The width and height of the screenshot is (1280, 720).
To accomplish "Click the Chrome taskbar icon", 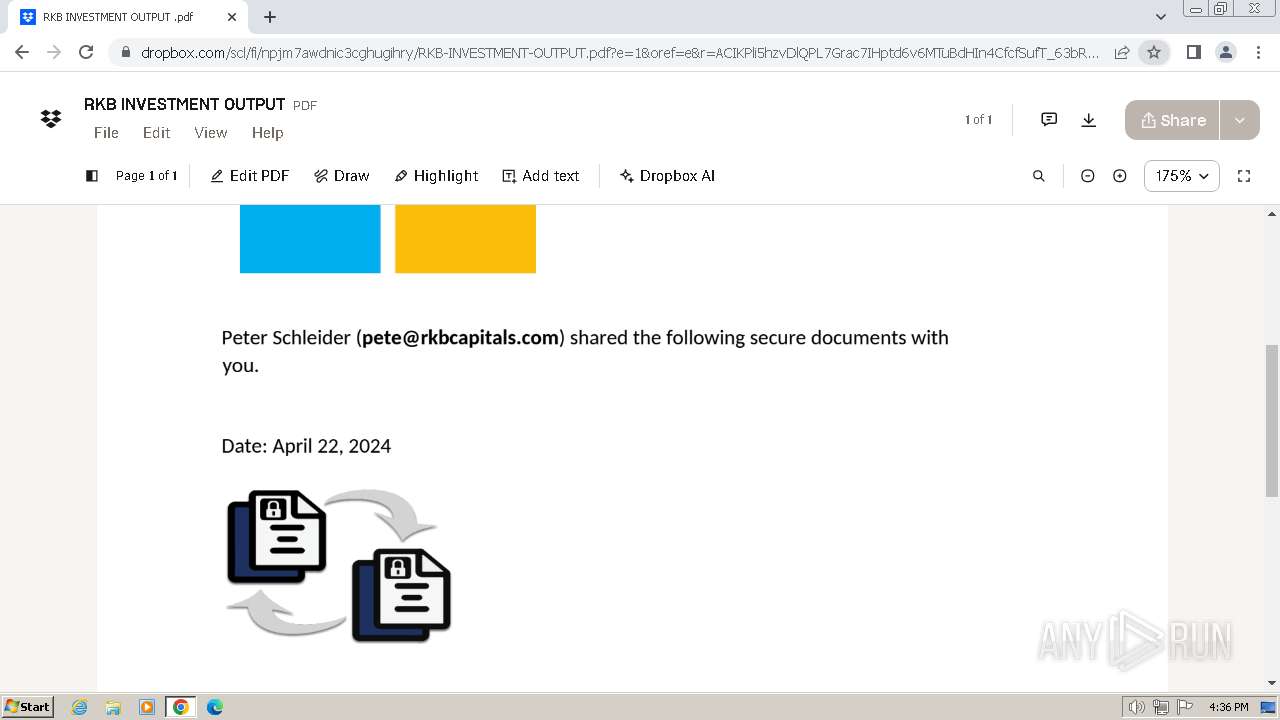I will coord(181,707).
